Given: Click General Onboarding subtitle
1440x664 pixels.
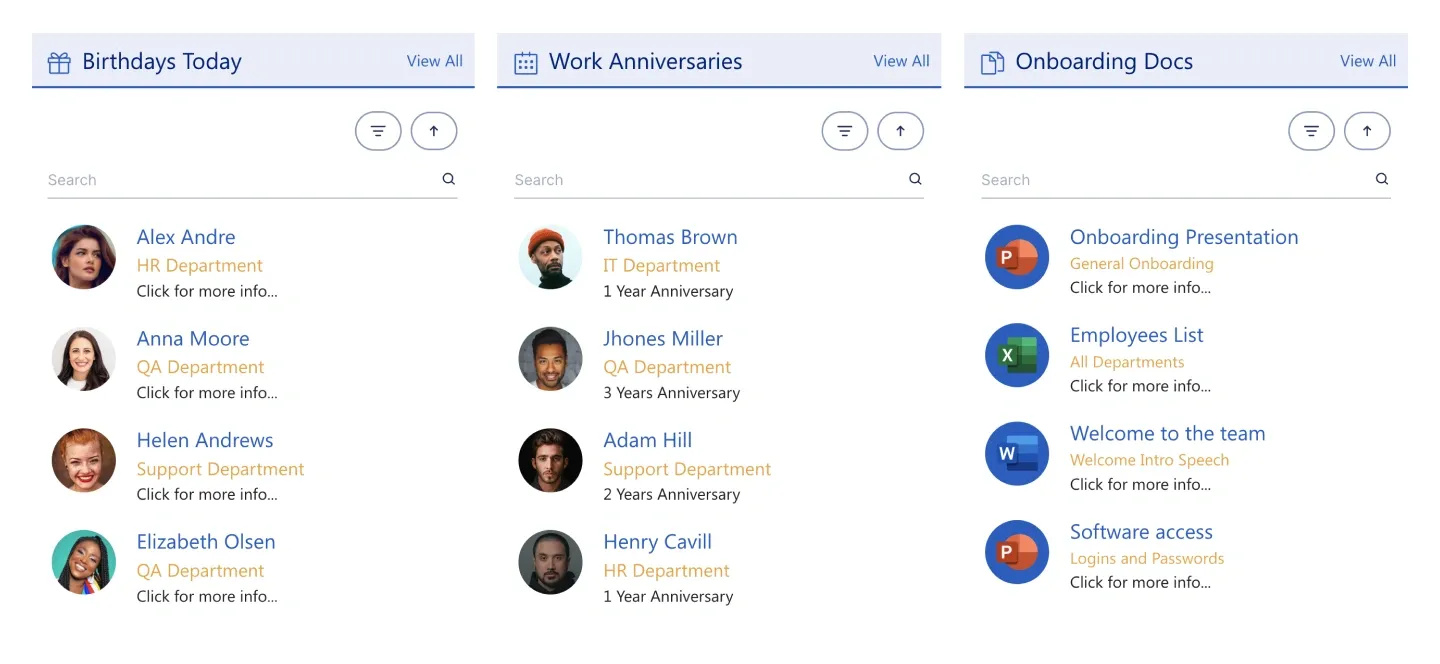Looking at the screenshot, I should click(x=1141, y=264).
